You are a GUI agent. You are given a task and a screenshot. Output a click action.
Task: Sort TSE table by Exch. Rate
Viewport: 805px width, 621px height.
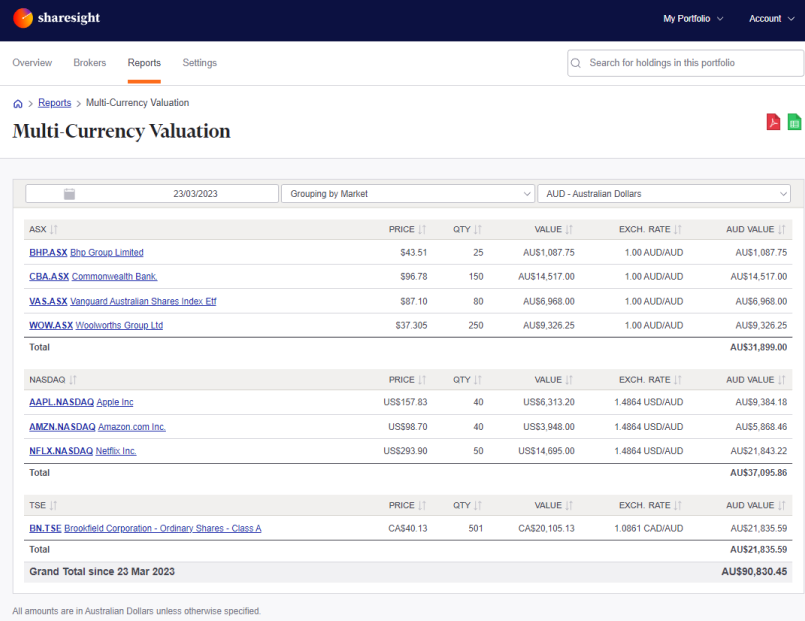678,506
